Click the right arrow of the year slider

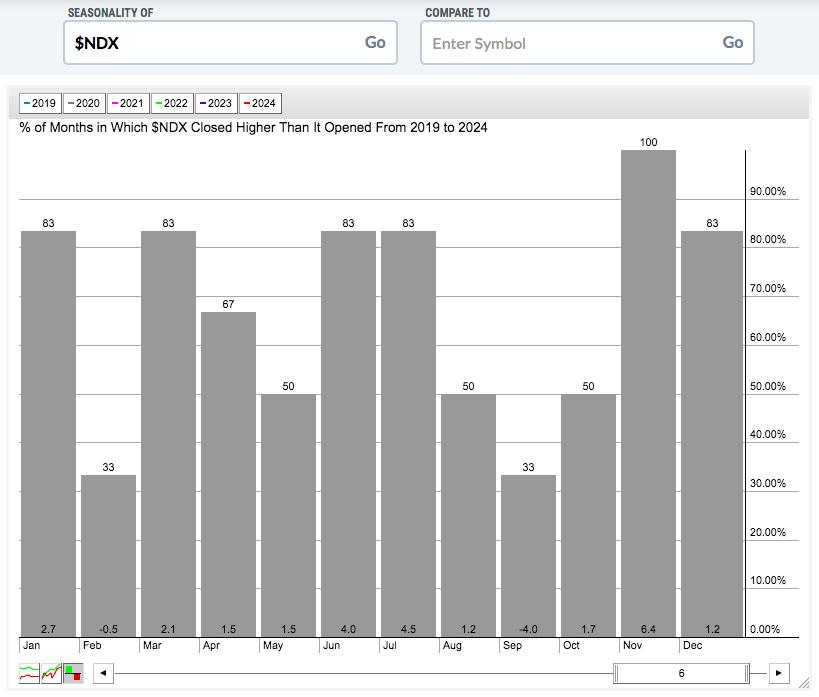coord(779,673)
